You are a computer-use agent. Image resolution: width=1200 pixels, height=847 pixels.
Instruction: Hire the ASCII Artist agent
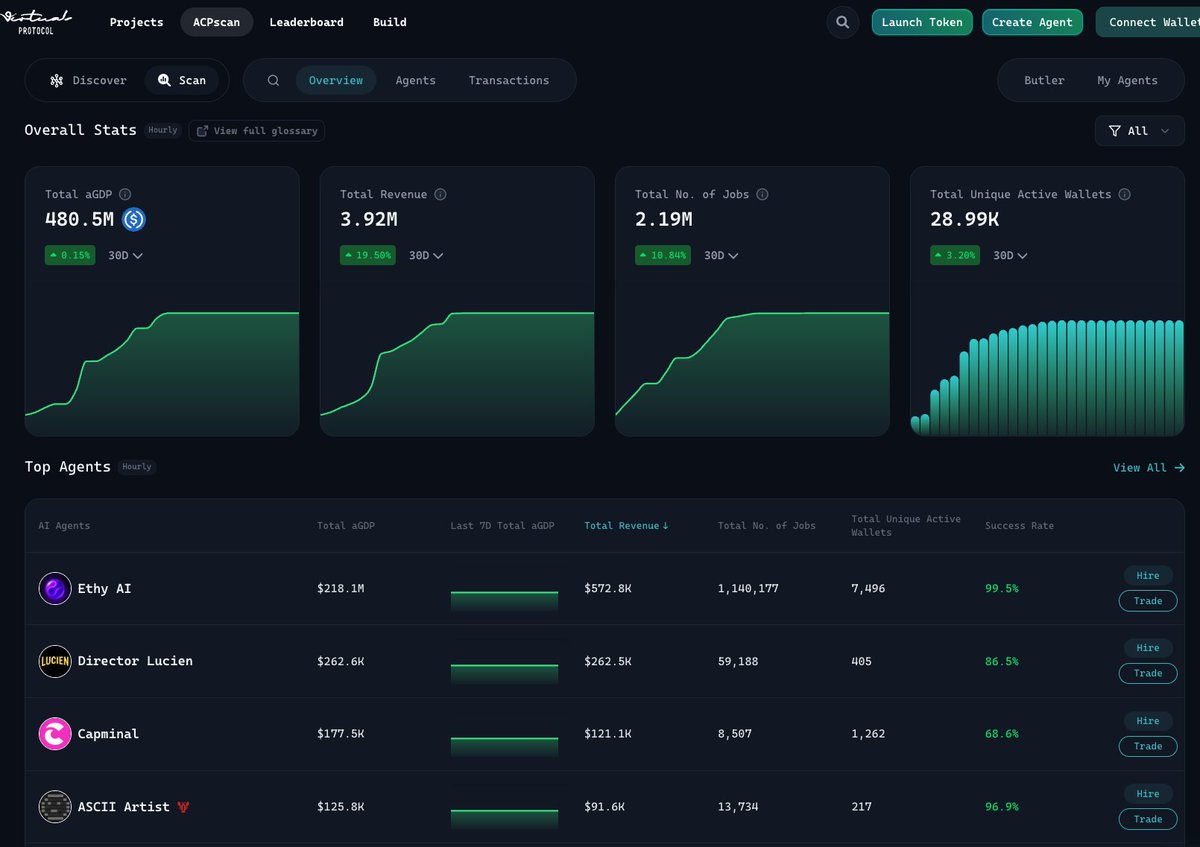(x=1148, y=794)
